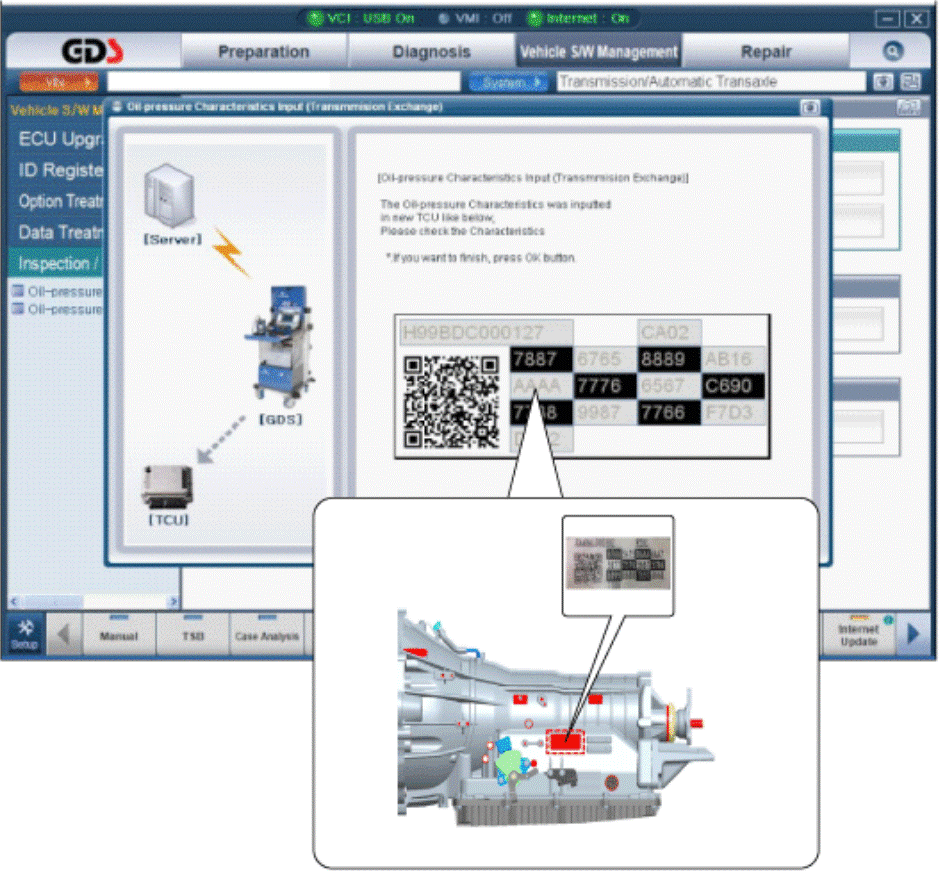Click code cell 7887
939x895 pixels.
[541, 359]
